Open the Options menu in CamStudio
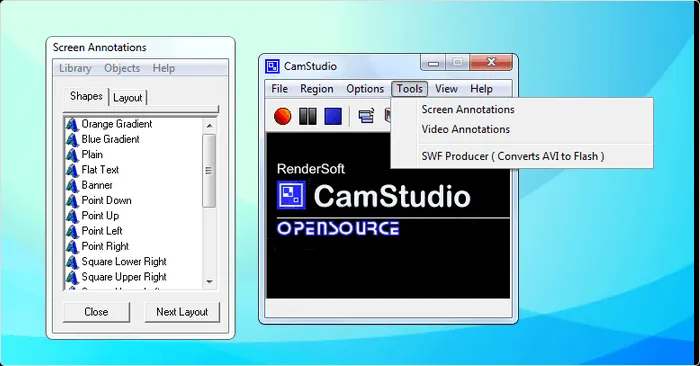Viewport: 700px width, 366px height. tap(365, 89)
